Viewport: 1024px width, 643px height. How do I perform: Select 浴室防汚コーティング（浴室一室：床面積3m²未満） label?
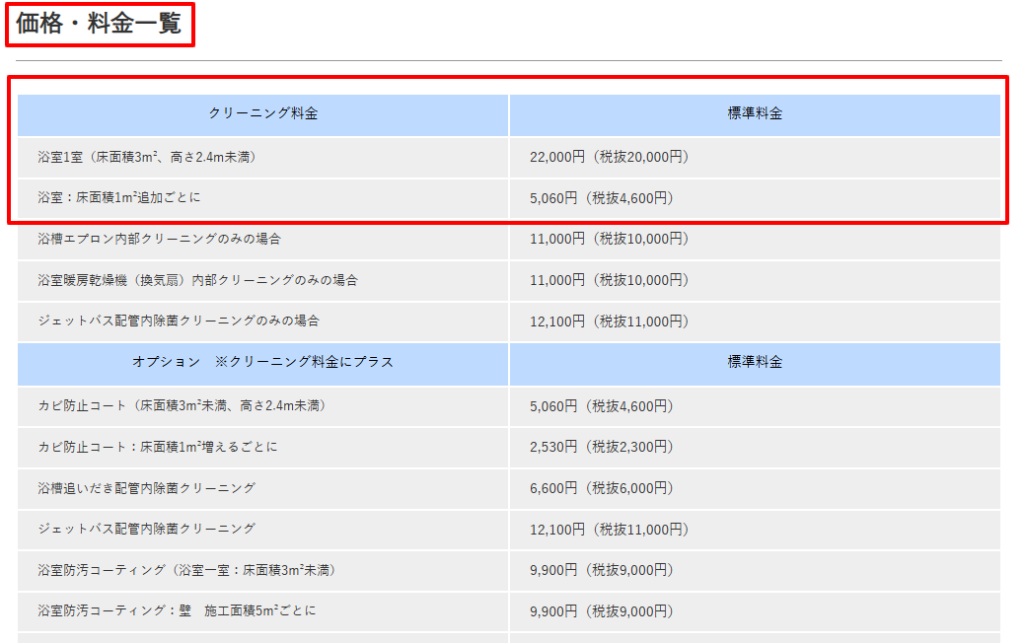coord(187,570)
